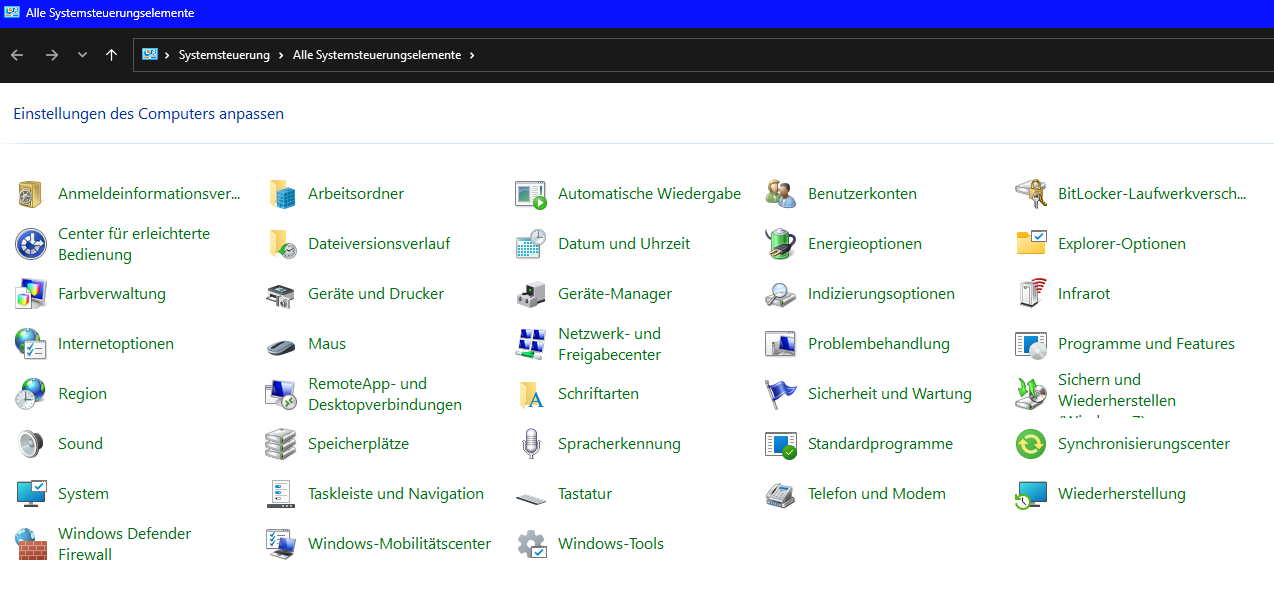This screenshot has height=596, width=1274.
Task: Open RemoteApp- und Desktopverbindungen link
Action: pyautogui.click(x=385, y=394)
